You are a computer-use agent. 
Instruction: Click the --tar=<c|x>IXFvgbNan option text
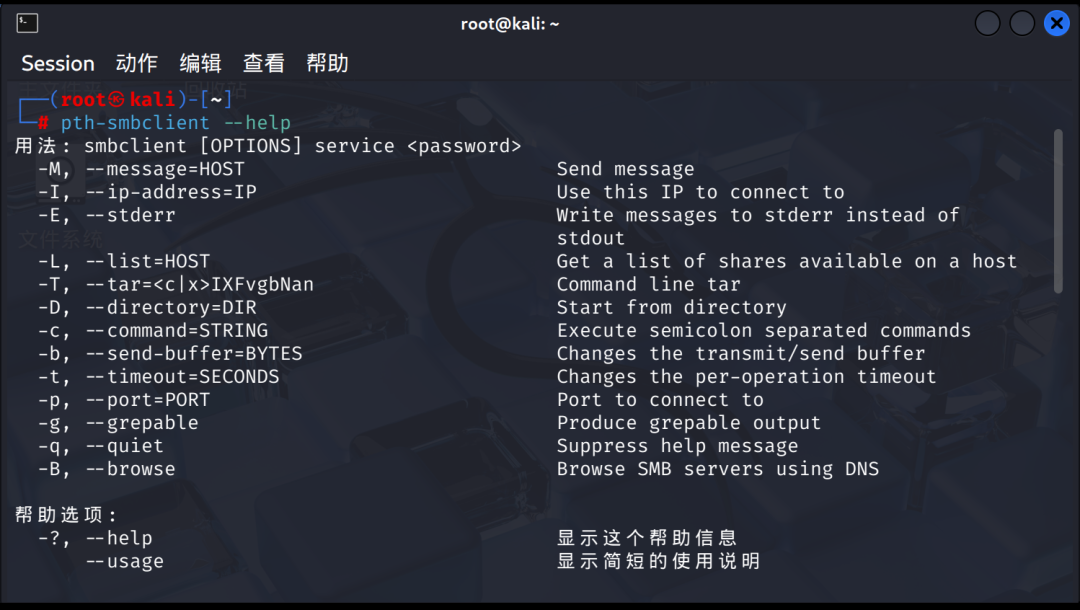[x=200, y=284]
